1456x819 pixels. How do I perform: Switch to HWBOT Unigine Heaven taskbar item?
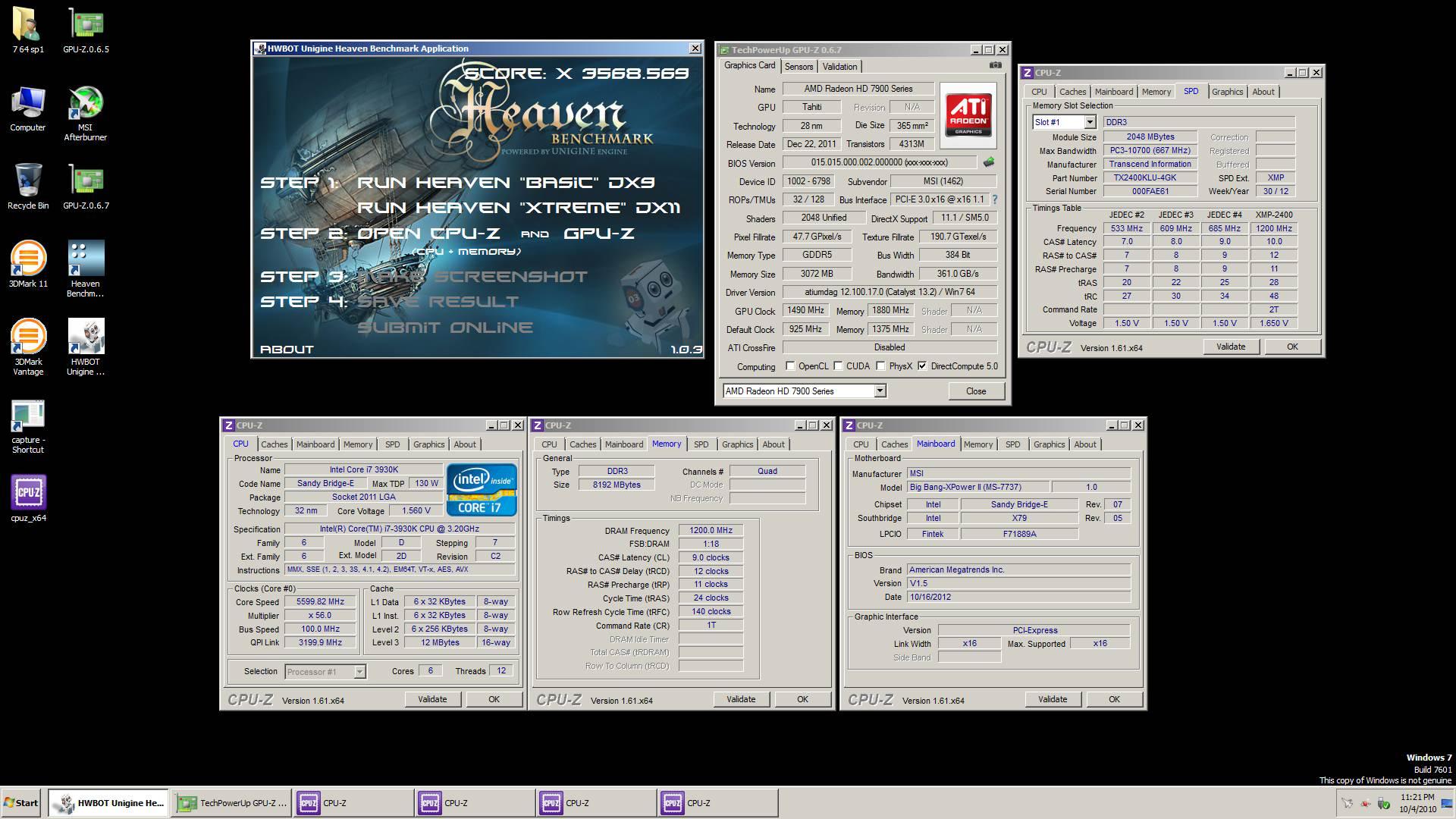109,803
